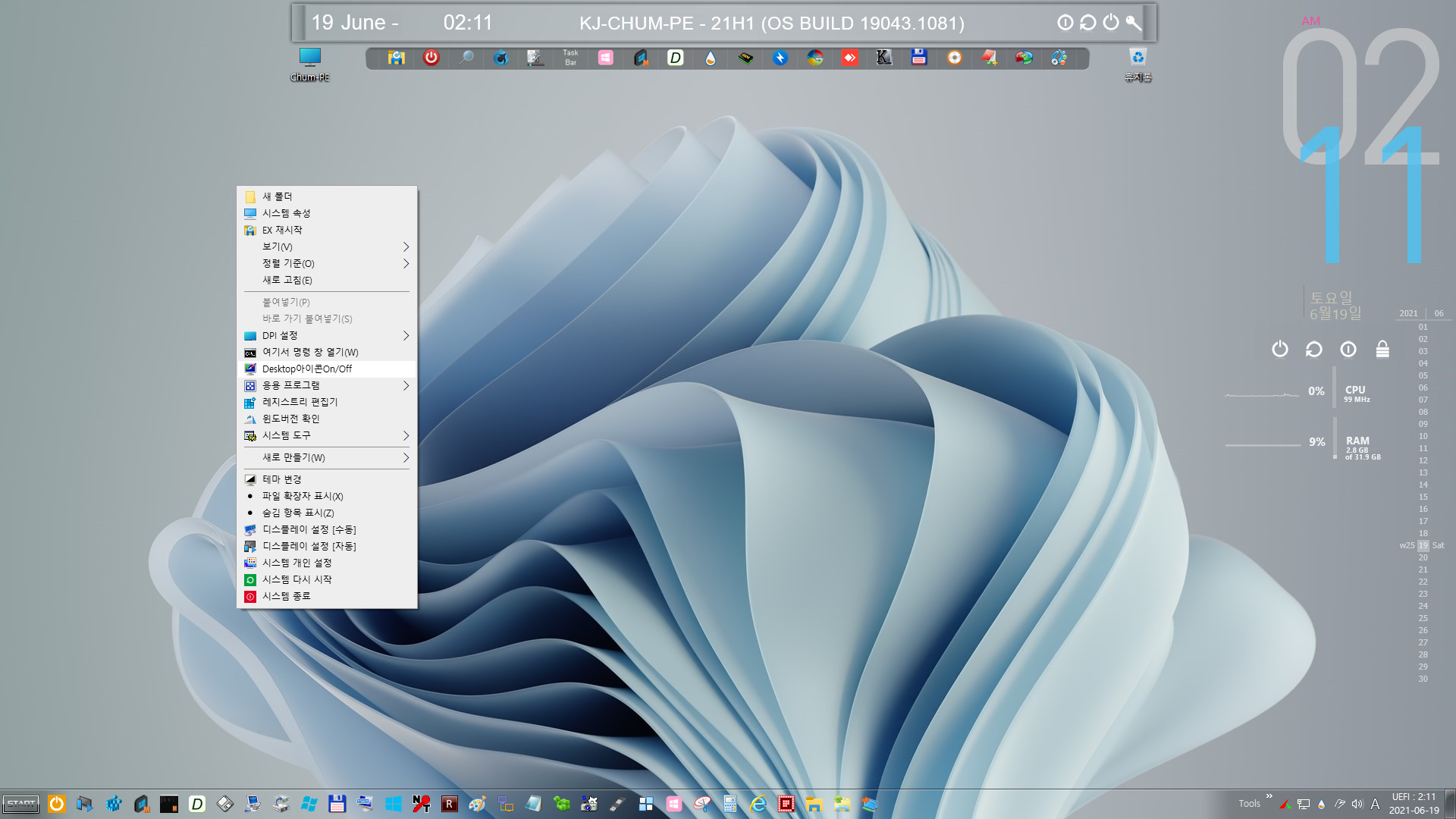Screen dimensions: 1456x819
Task: Open 디스플레이 설정 [자동] entry
Action: (327, 546)
